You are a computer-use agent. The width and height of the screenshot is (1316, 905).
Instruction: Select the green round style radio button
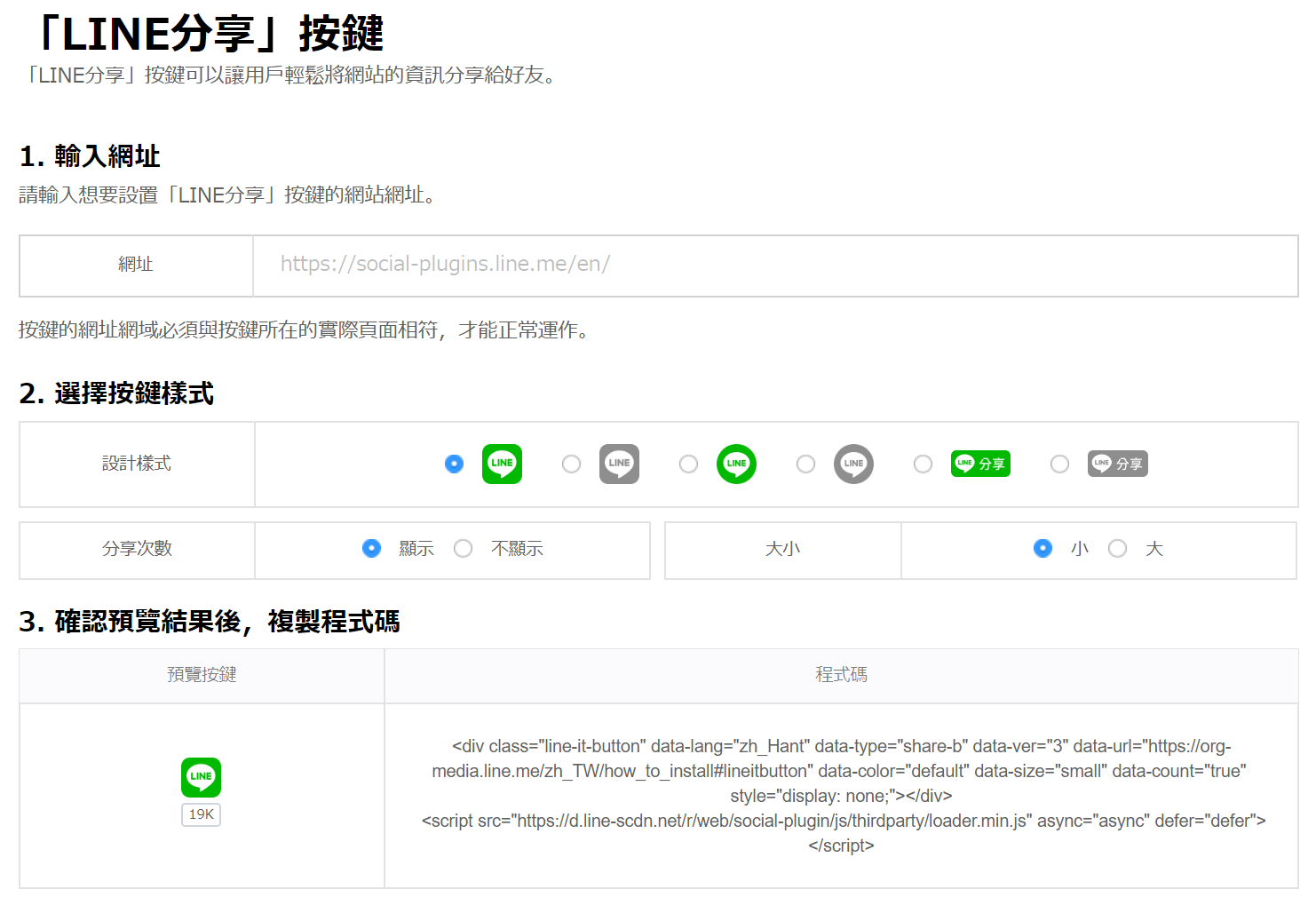pyautogui.click(x=688, y=464)
